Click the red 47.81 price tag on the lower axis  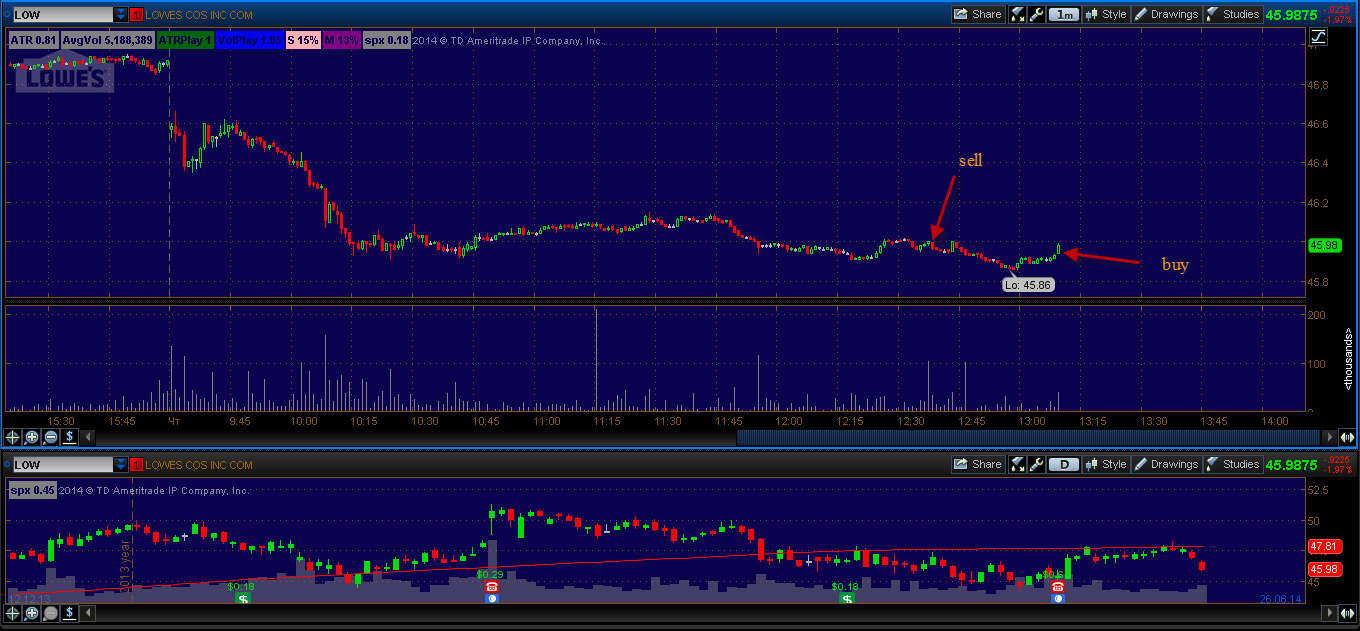tap(1323, 547)
